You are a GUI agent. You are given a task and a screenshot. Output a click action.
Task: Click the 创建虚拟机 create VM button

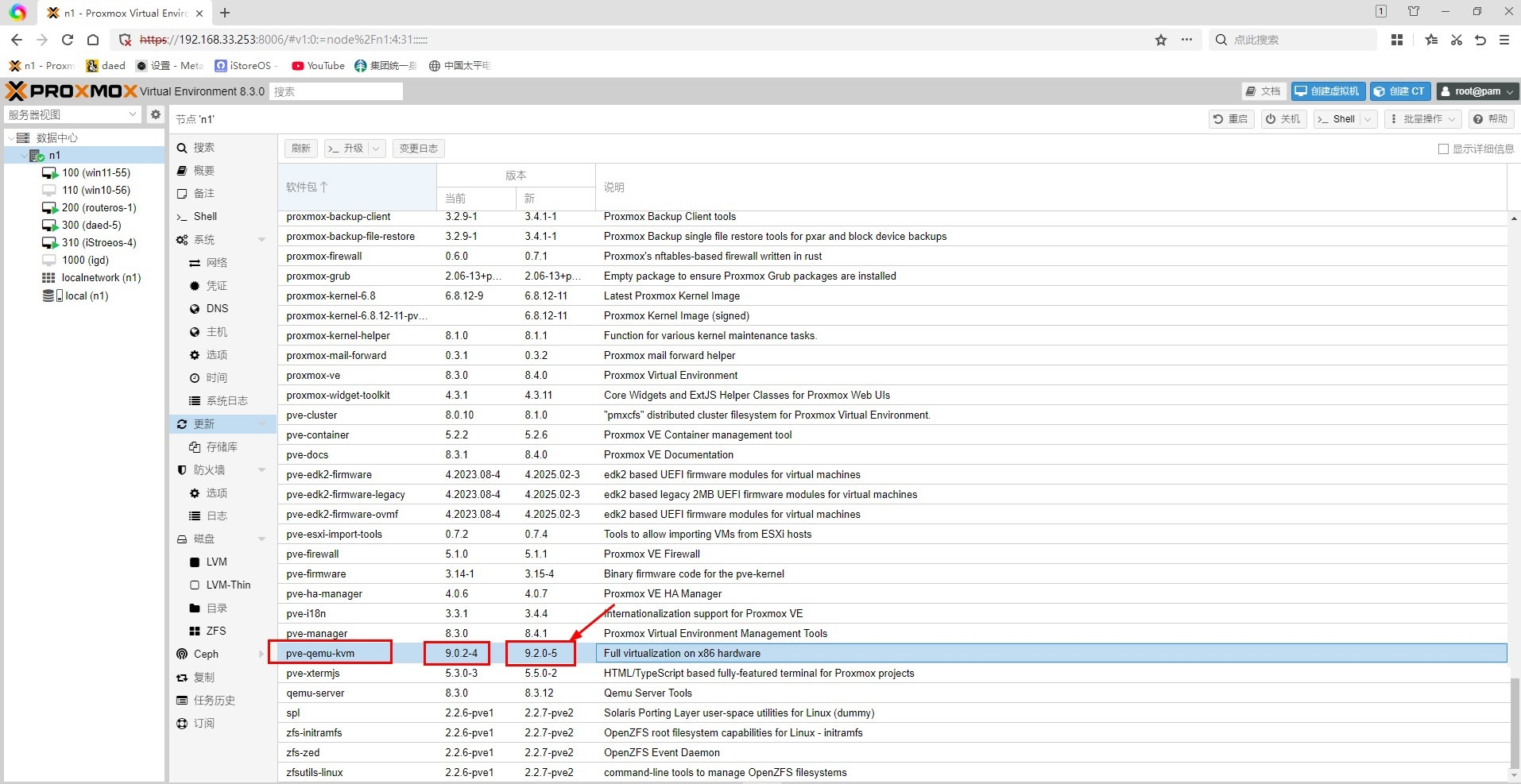click(1328, 91)
